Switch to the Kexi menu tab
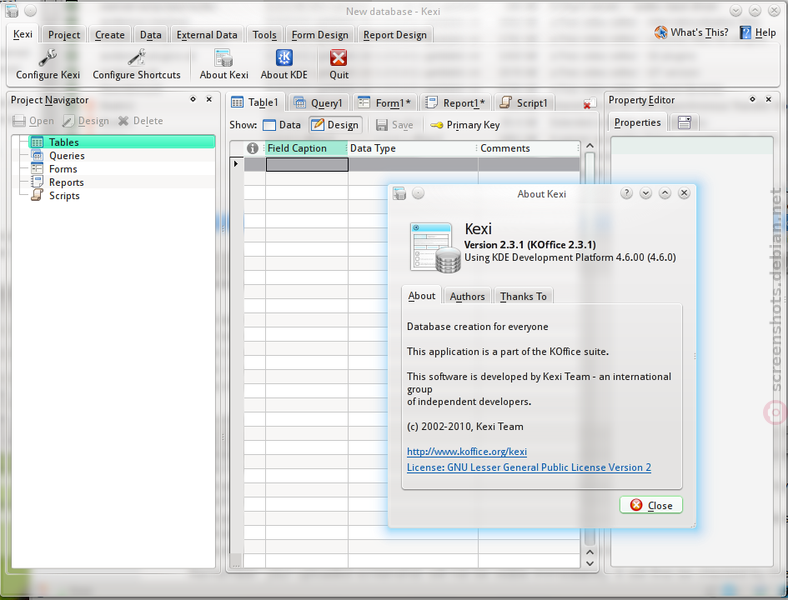The image size is (788, 600). (x=23, y=34)
